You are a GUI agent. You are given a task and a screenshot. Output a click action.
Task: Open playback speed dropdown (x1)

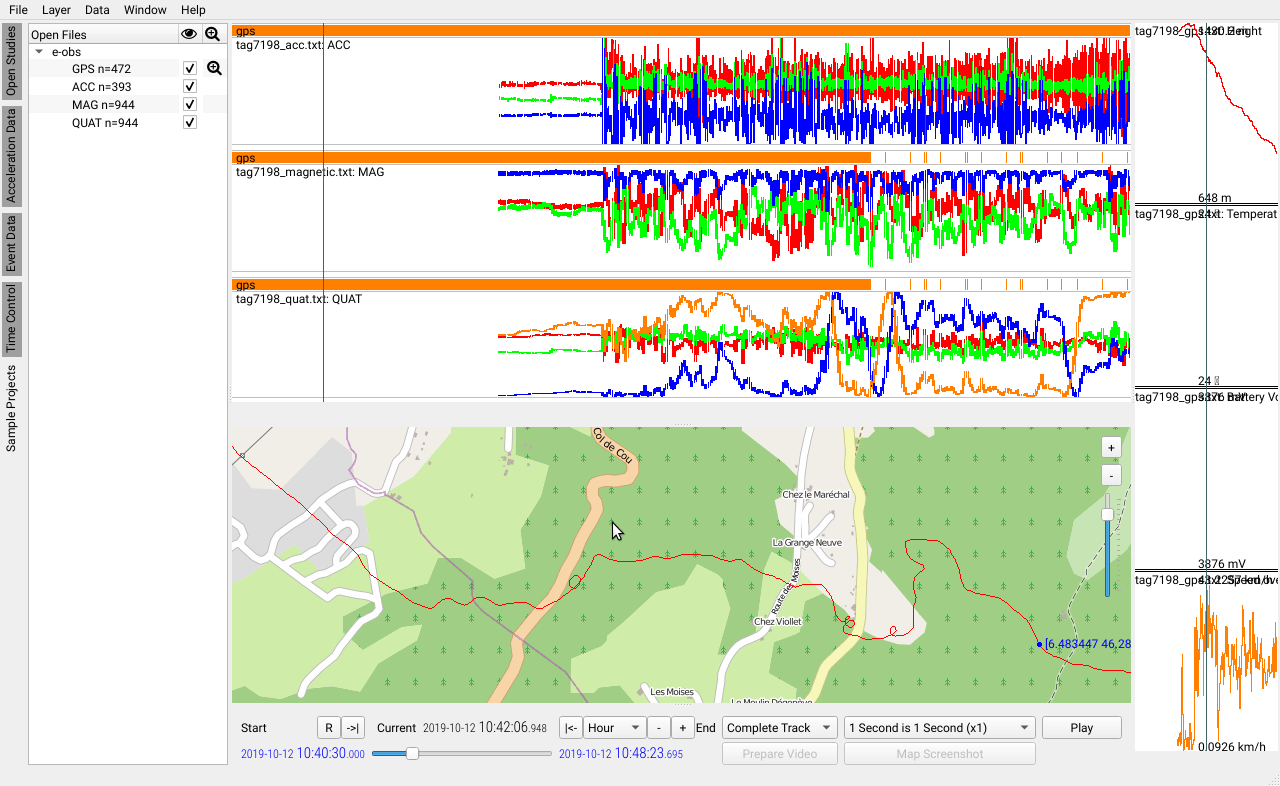click(939, 728)
